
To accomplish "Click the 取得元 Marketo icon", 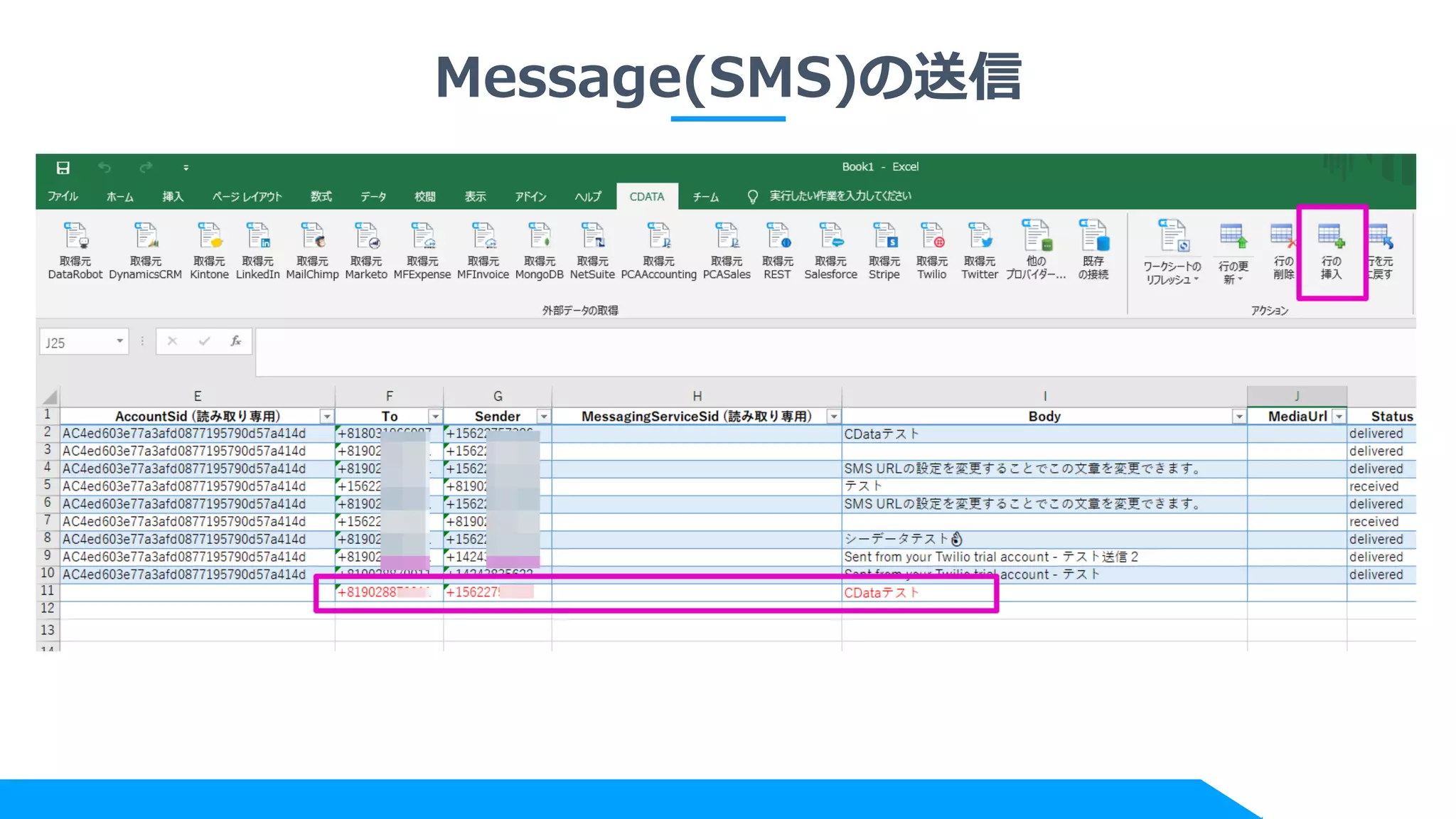I will click(x=366, y=250).
